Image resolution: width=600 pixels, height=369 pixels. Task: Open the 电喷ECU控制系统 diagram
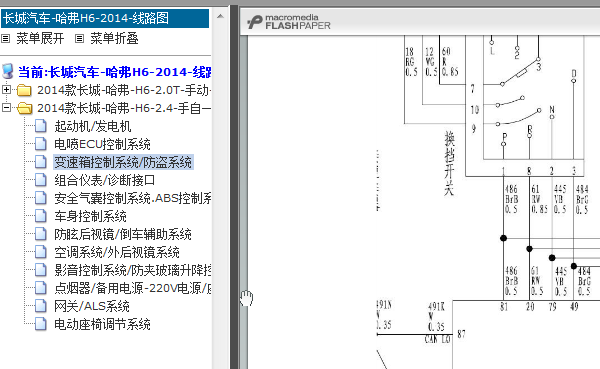pos(102,144)
